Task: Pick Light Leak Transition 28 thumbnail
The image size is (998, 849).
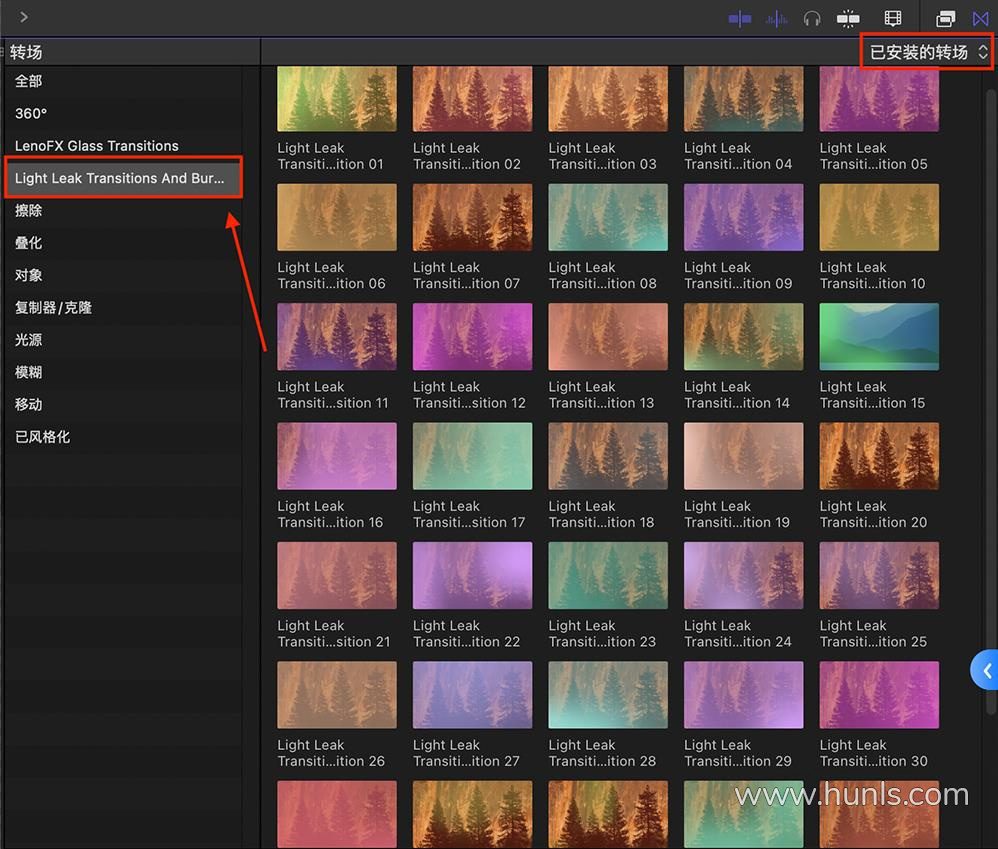Action: click(x=608, y=695)
